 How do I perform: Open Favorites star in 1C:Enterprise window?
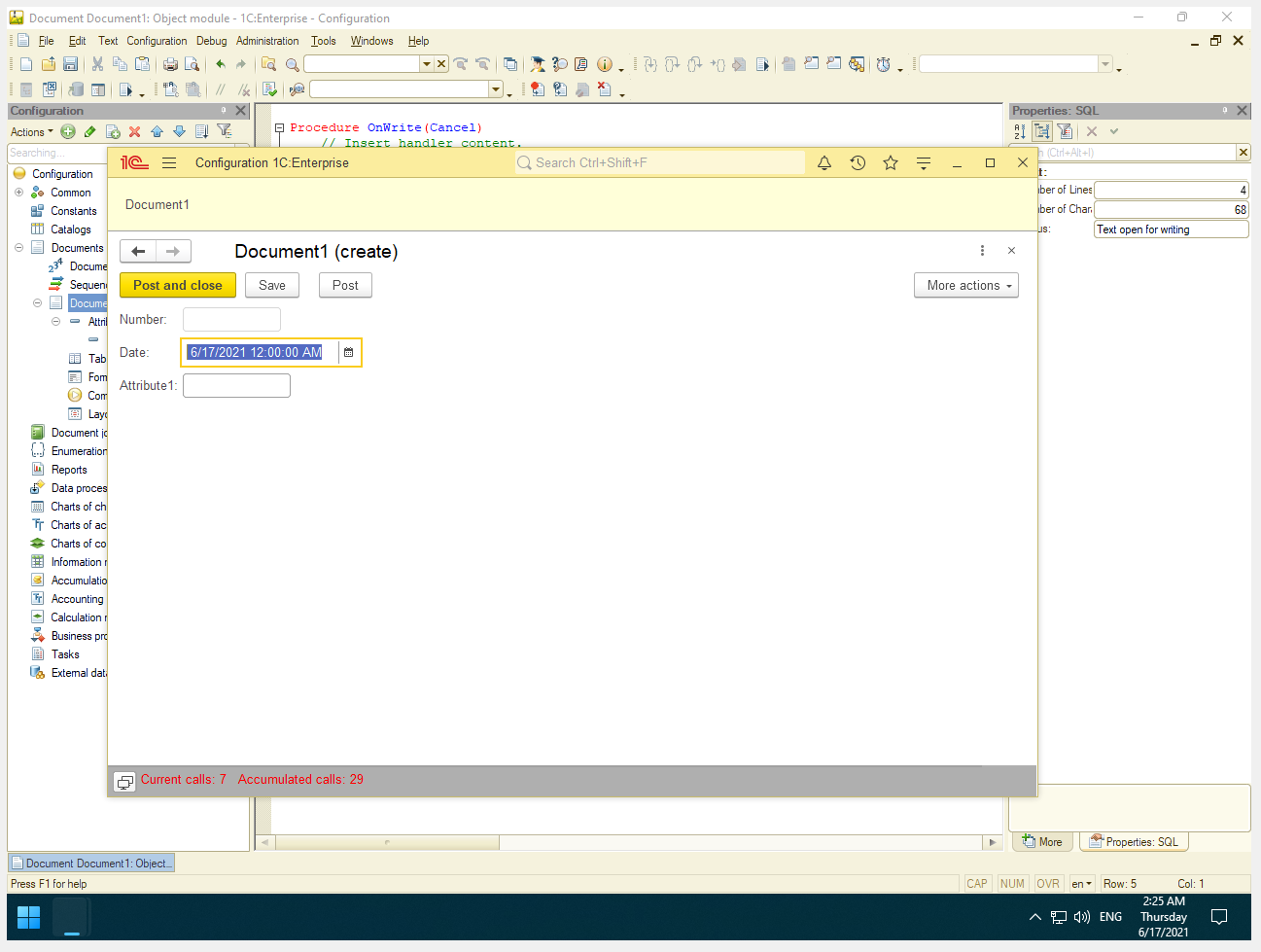(x=891, y=163)
